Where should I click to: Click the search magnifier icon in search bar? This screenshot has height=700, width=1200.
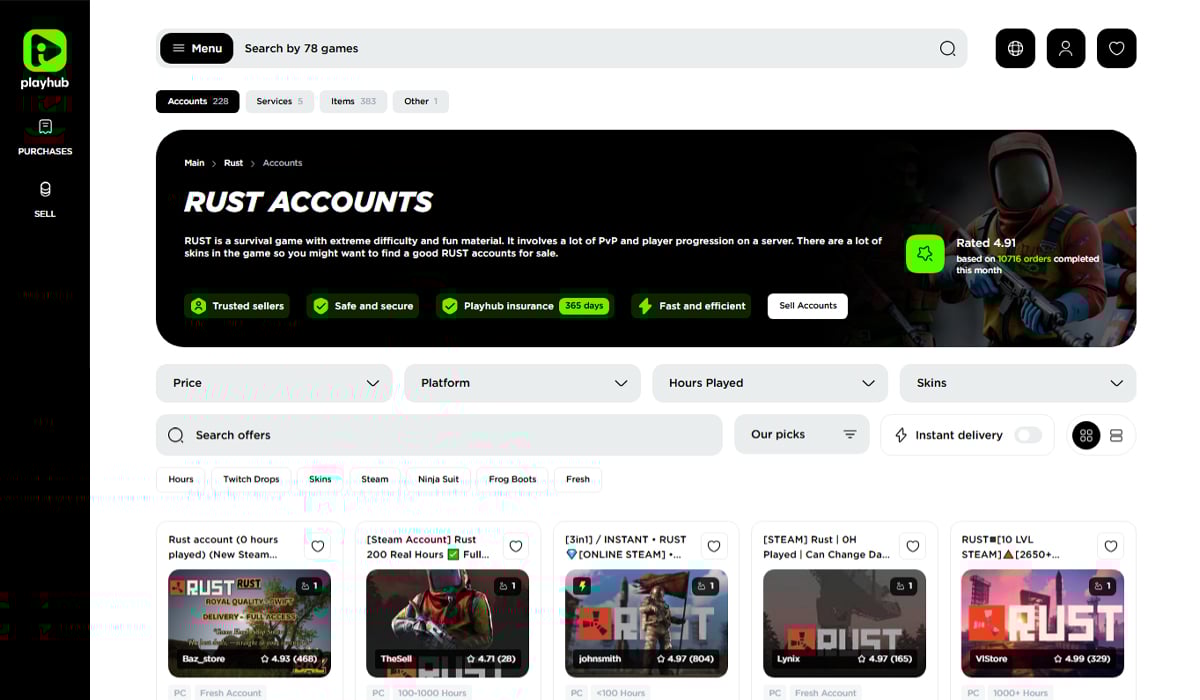click(946, 48)
